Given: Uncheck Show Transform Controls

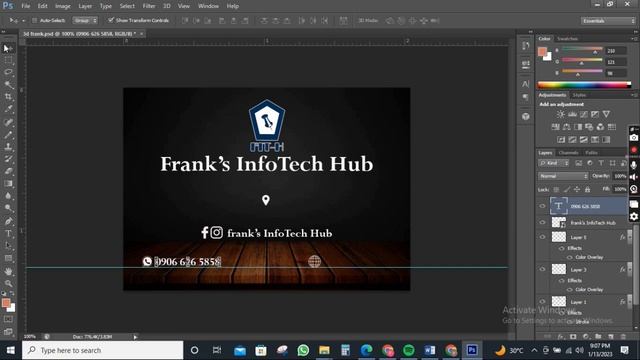Looking at the screenshot, I should tap(111, 20).
